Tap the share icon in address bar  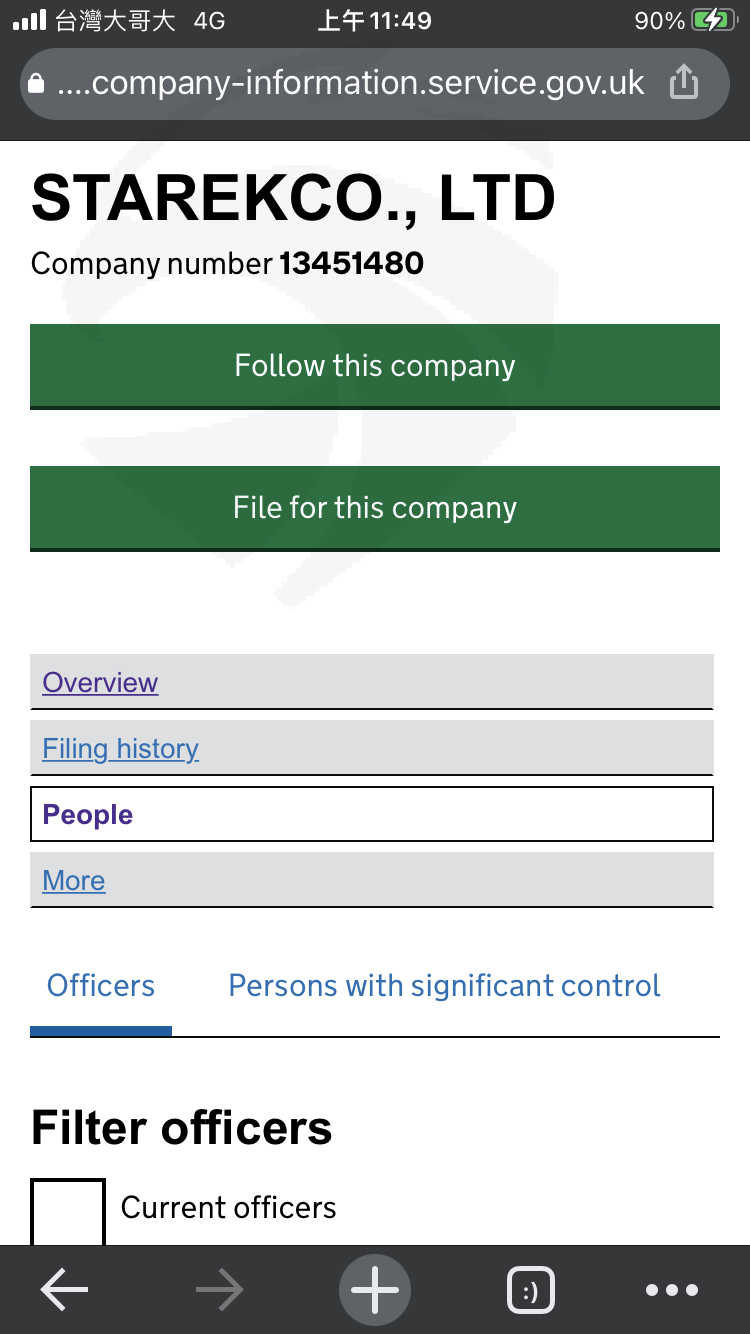pyautogui.click(x=683, y=82)
